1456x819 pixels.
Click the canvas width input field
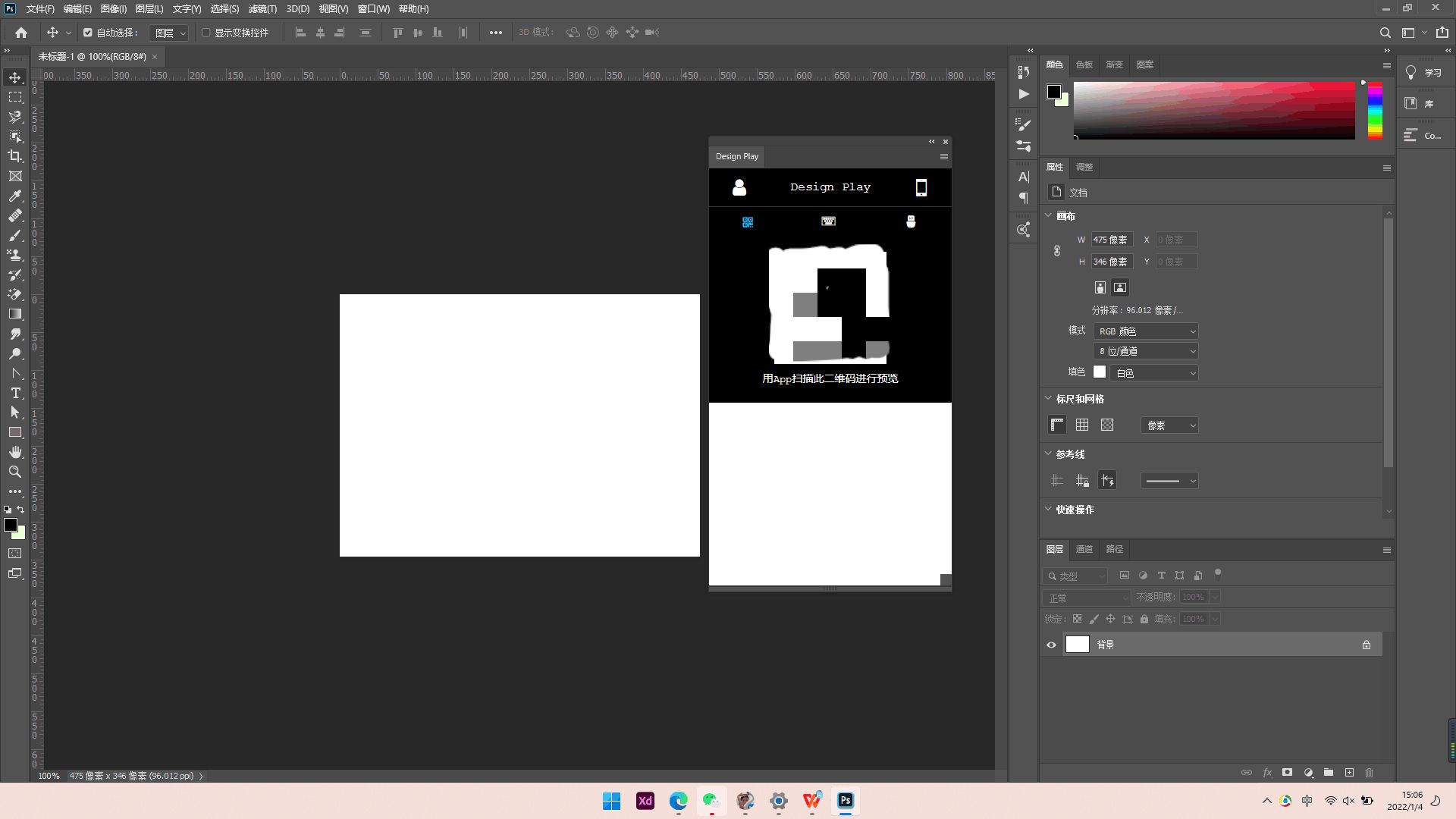pyautogui.click(x=1111, y=240)
